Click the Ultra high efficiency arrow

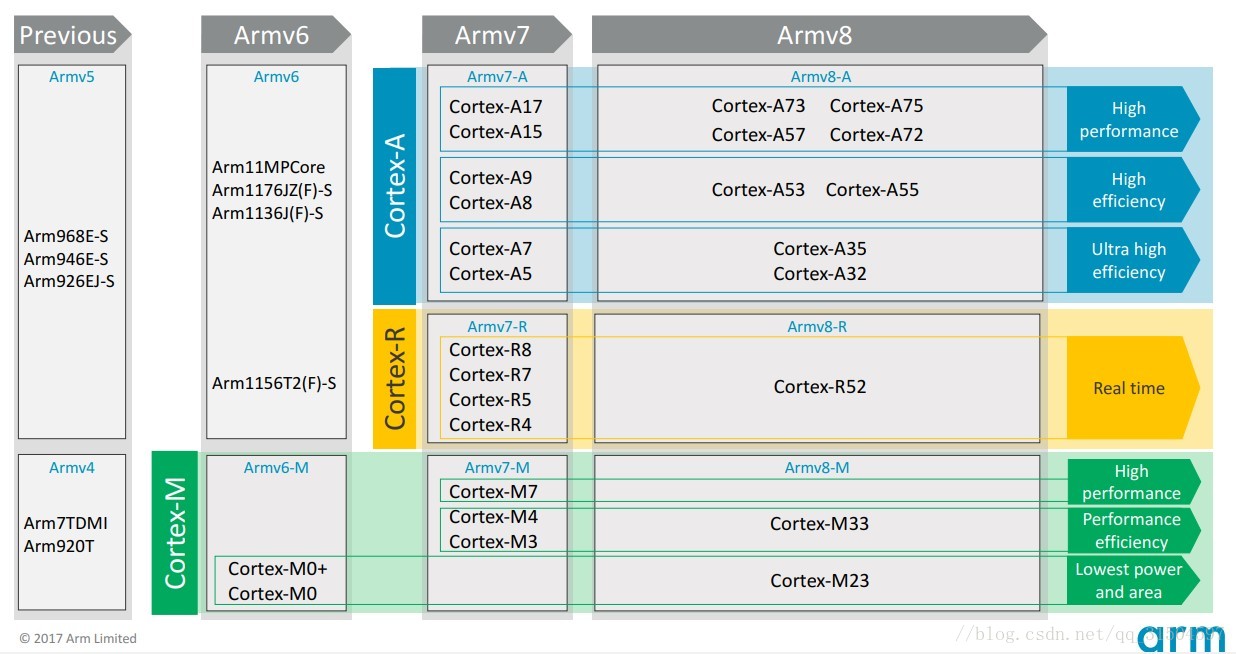[x=1132, y=260]
